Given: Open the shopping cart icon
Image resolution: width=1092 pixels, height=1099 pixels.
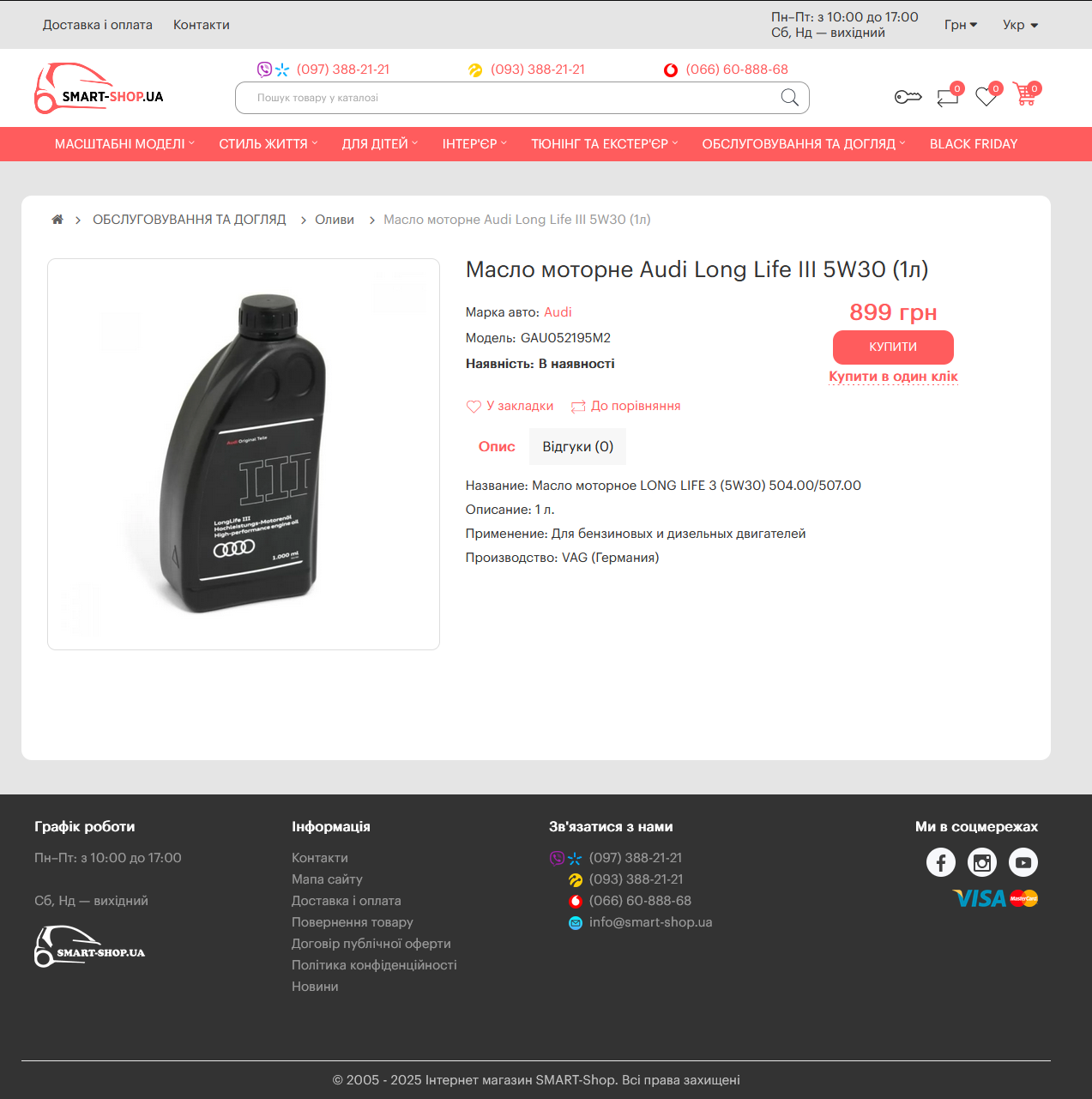Looking at the screenshot, I should 1024,94.
